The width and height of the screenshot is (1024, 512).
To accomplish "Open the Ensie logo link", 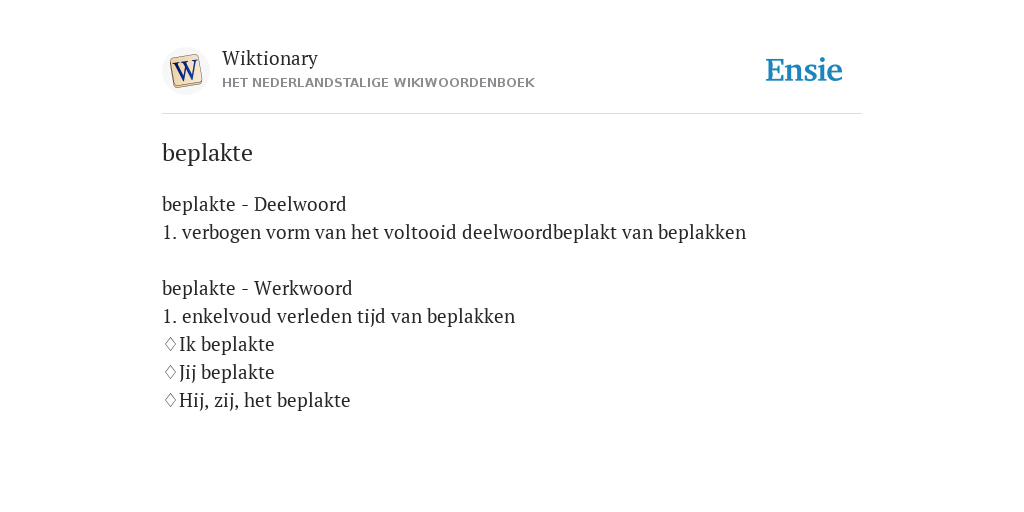I will [x=804, y=70].
